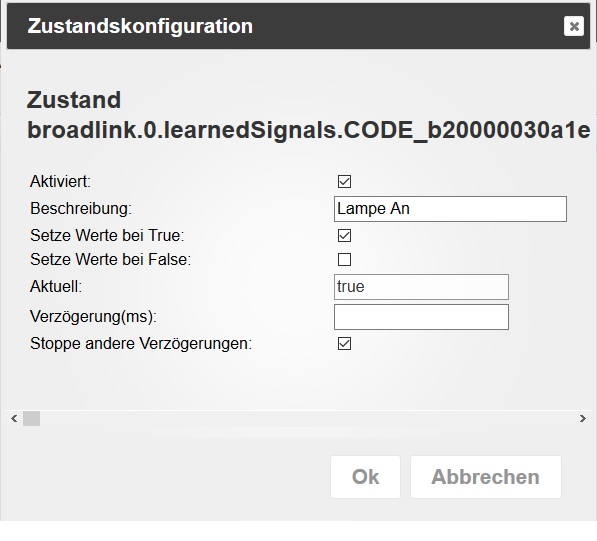Click the horizontal scrollbar right arrow
The image size is (597, 541).
tap(583, 419)
